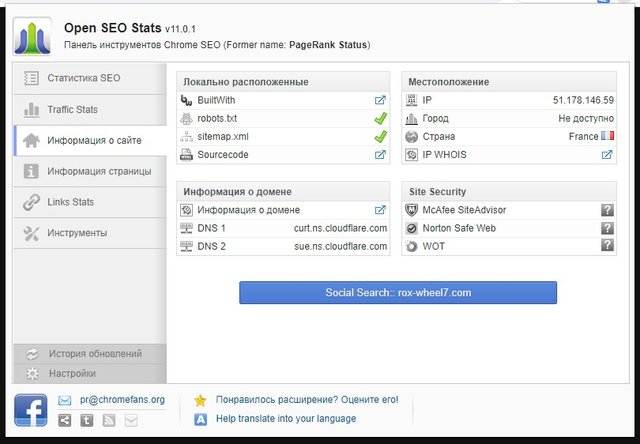Image resolution: width=640 pixels, height=444 pixels.
Task: Switch to the Traffic Stats tab
Action: click(x=90, y=109)
